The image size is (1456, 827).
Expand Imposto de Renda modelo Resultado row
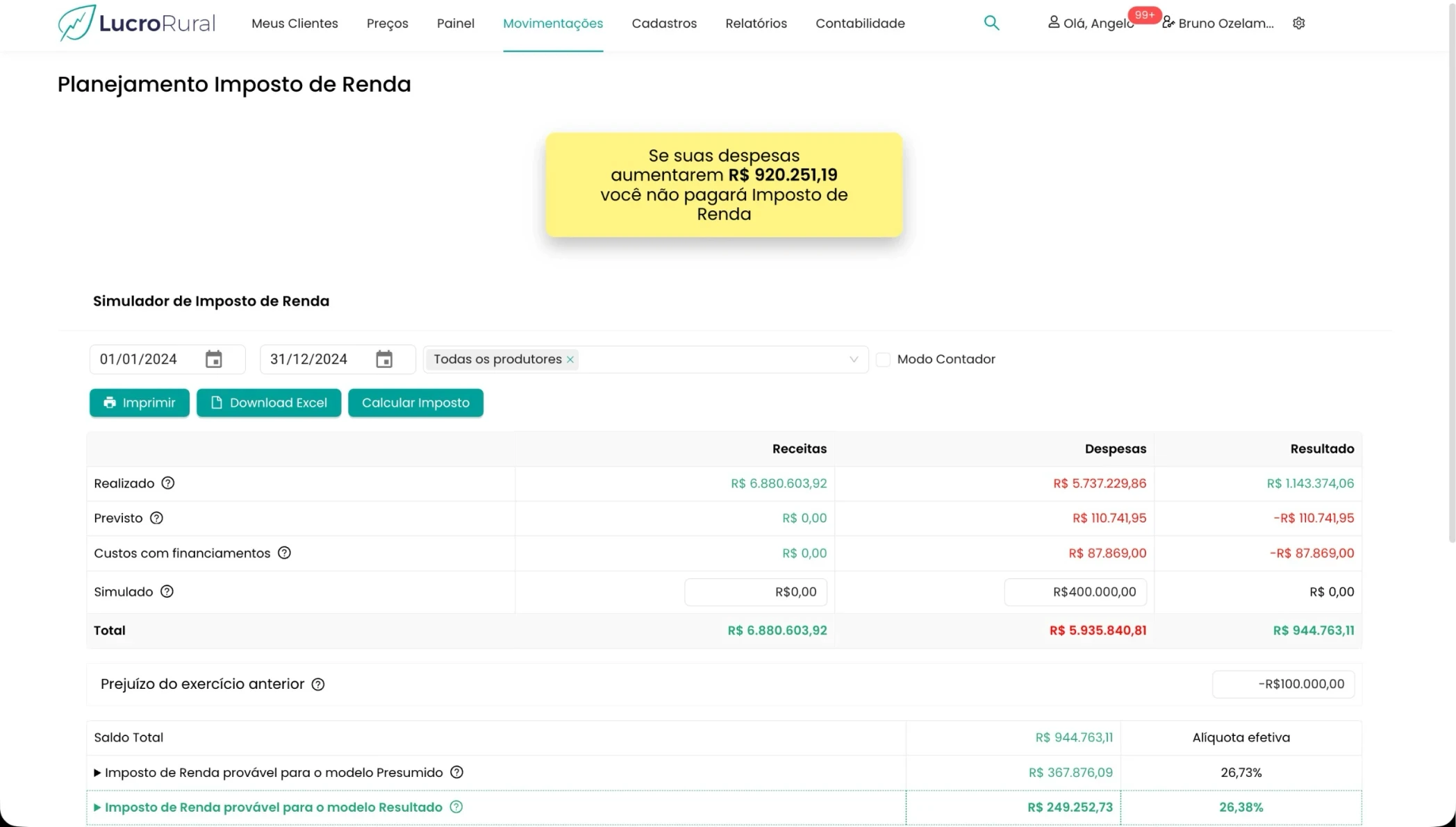coord(97,807)
